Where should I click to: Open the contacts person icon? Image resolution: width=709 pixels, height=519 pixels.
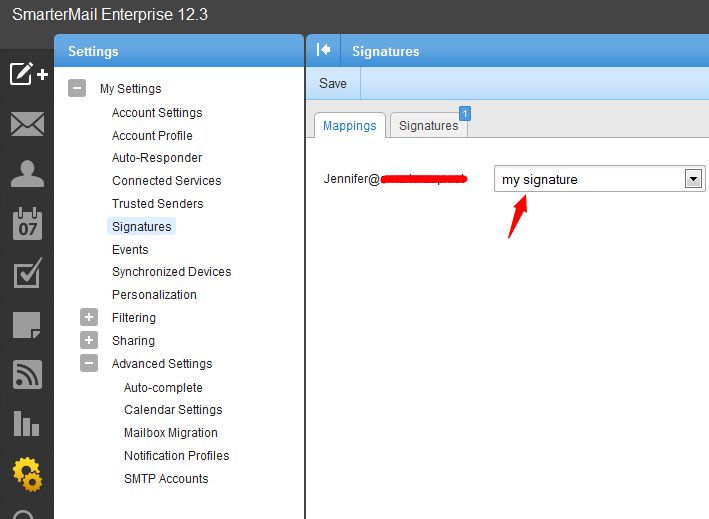[x=27, y=173]
